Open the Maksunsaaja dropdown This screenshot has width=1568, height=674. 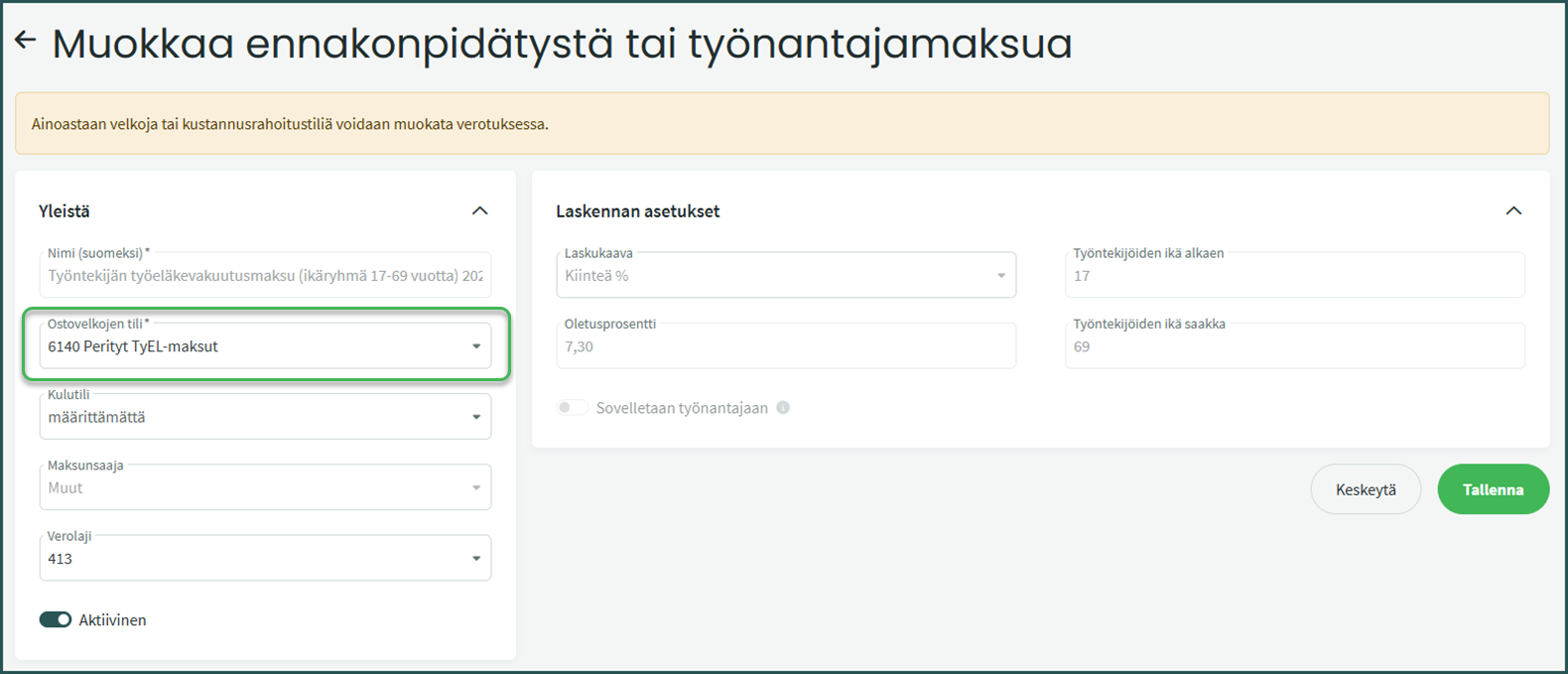click(x=265, y=487)
